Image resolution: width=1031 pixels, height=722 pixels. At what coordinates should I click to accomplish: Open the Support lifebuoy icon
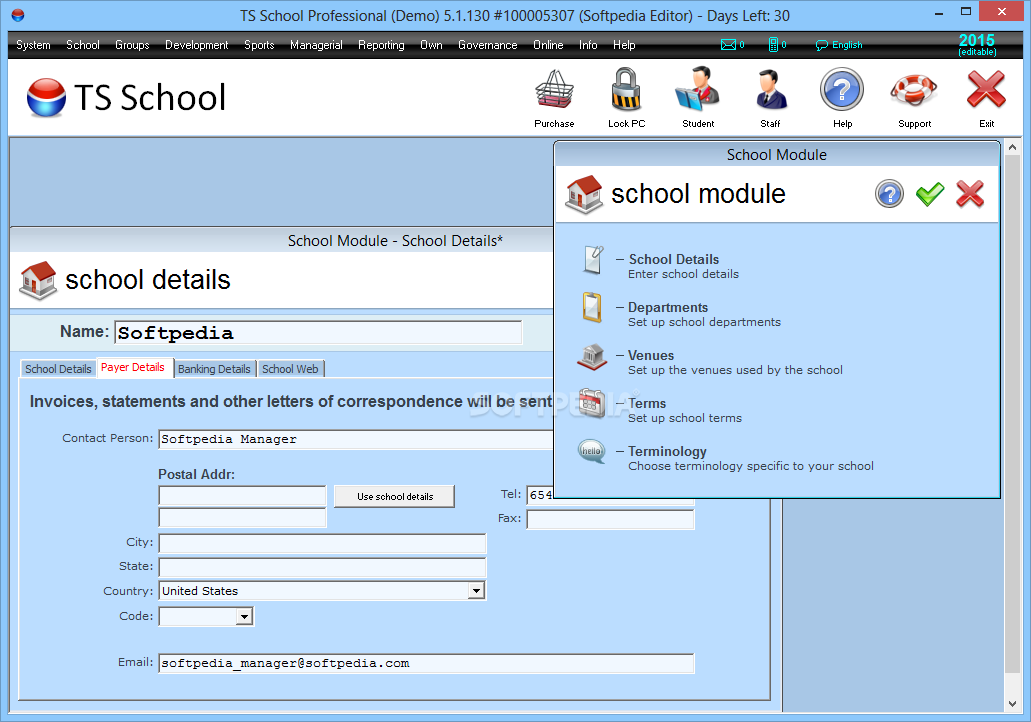[914, 90]
